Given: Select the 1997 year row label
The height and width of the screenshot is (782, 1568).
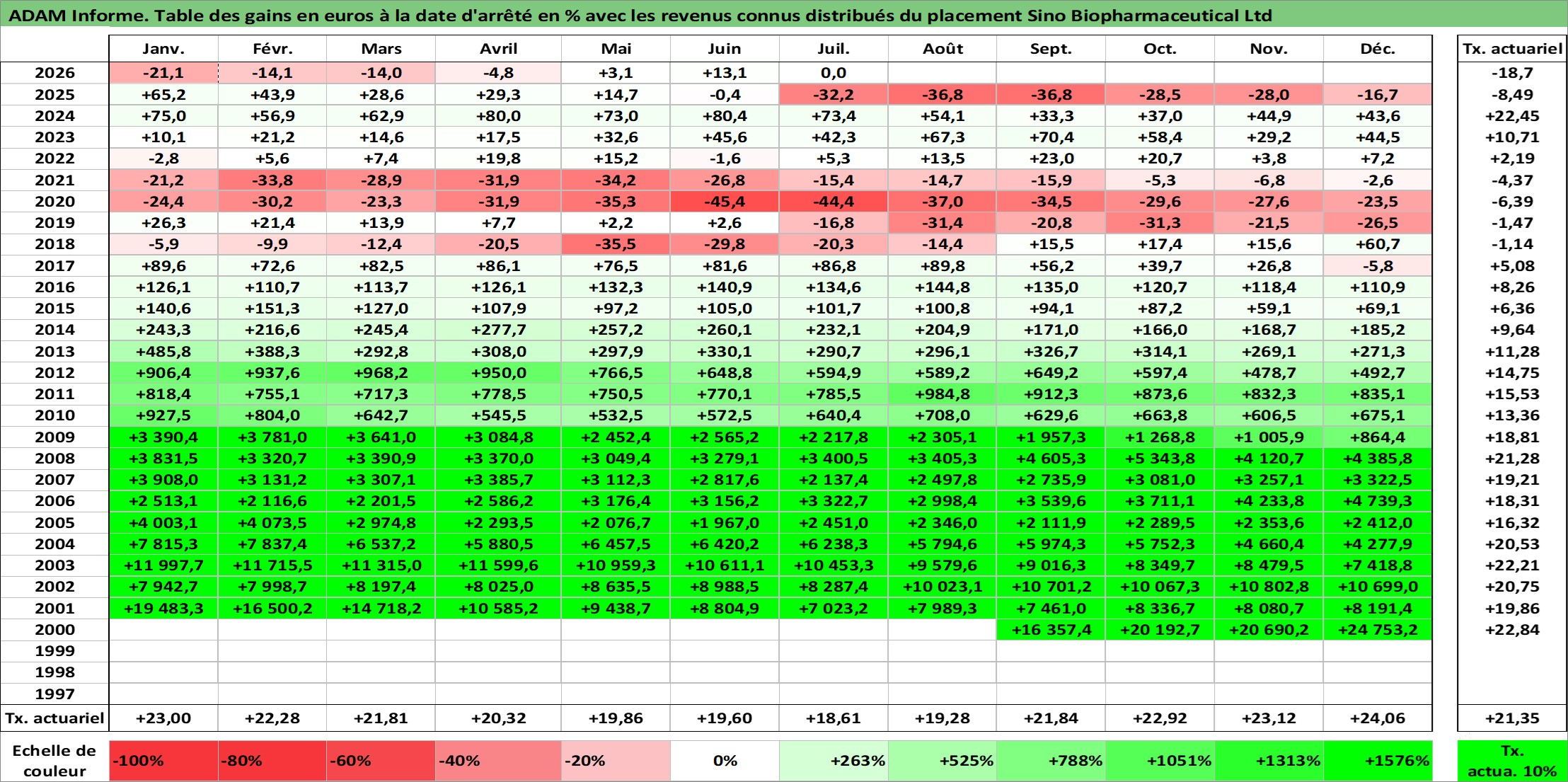Looking at the screenshot, I should click(x=54, y=694).
